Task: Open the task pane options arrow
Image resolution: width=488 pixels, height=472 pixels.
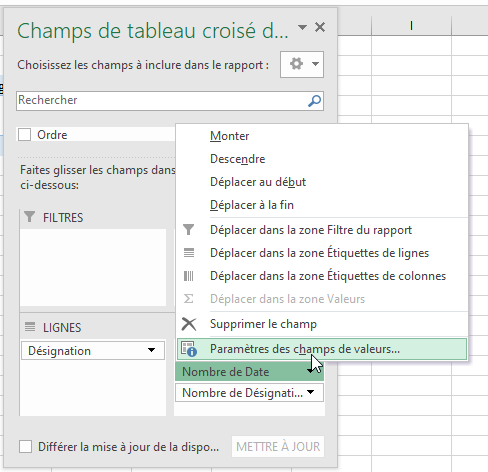Action: point(302,27)
